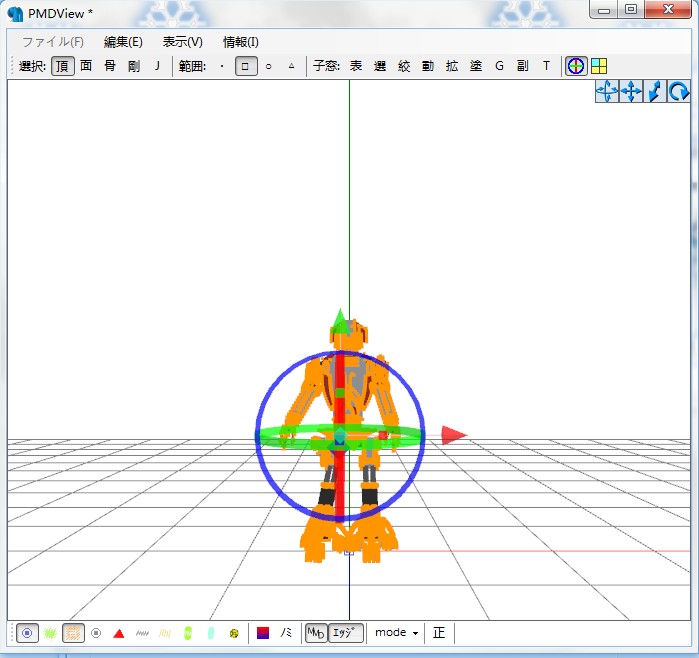Toggle the orange hatched wireframe icon
The height and width of the screenshot is (658, 699).
[x=74, y=633]
